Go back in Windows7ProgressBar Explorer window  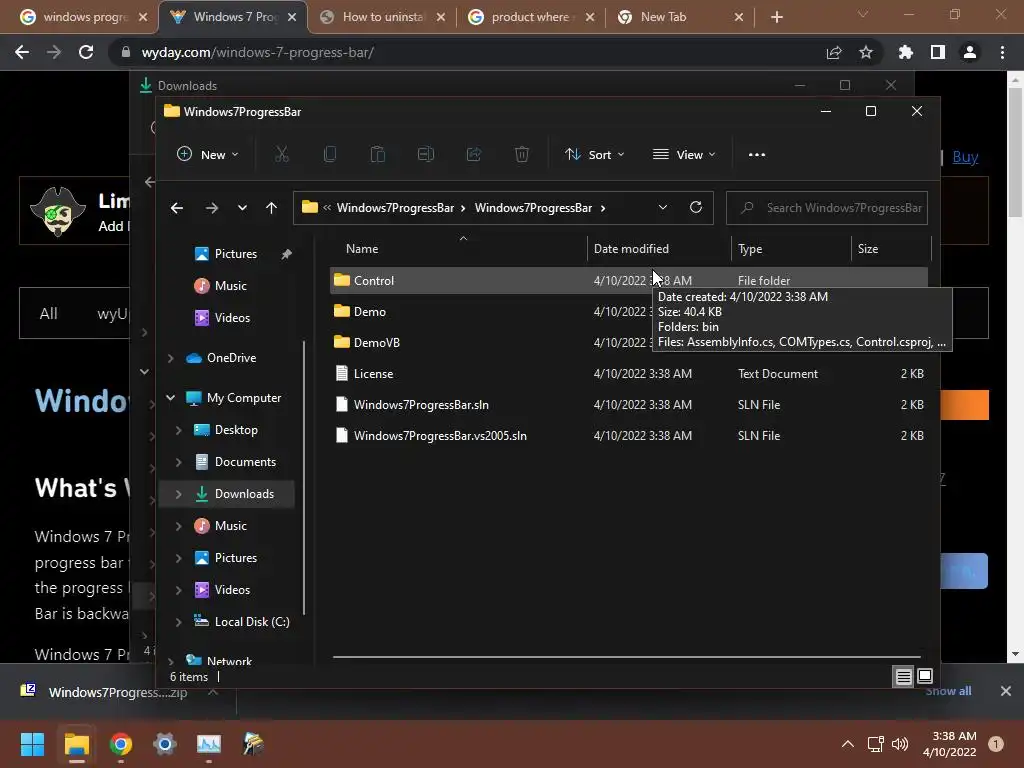[x=177, y=208]
